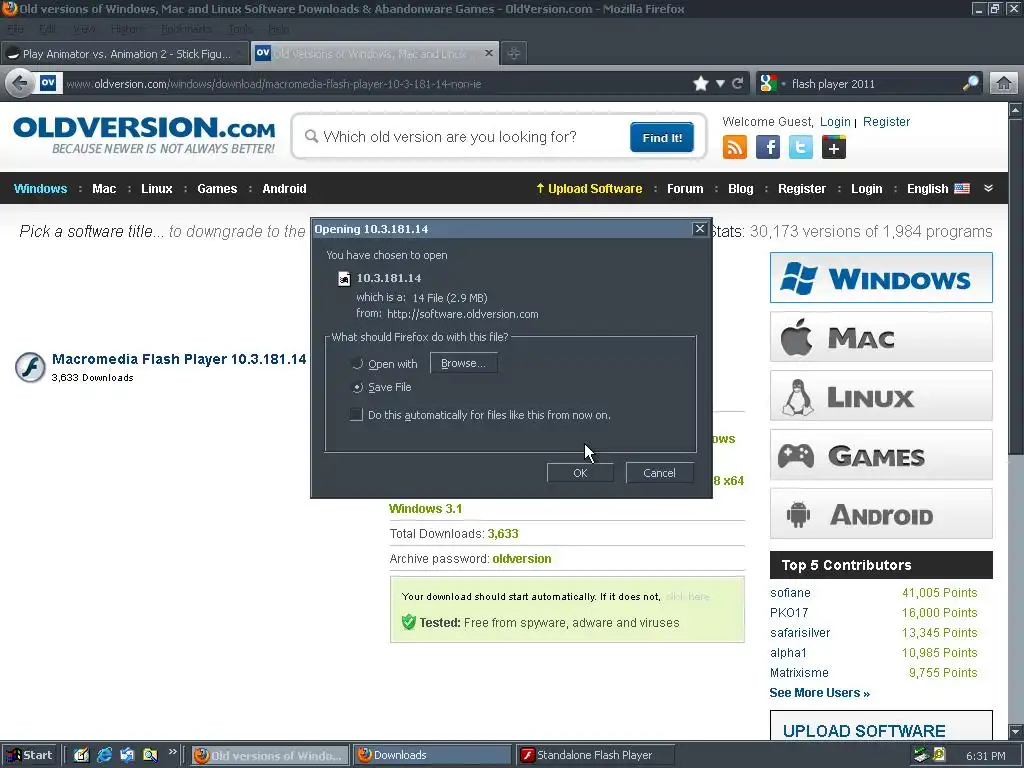Open the Windows category banner
Image resolution: width=1024 pixels, height=768 pixels.
(881, 278)
